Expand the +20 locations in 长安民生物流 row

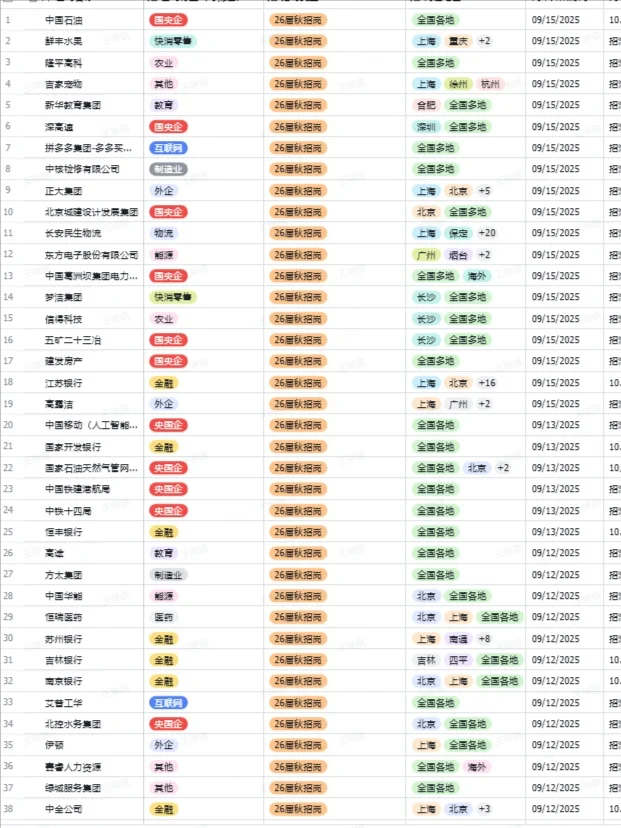coord(487,233)
